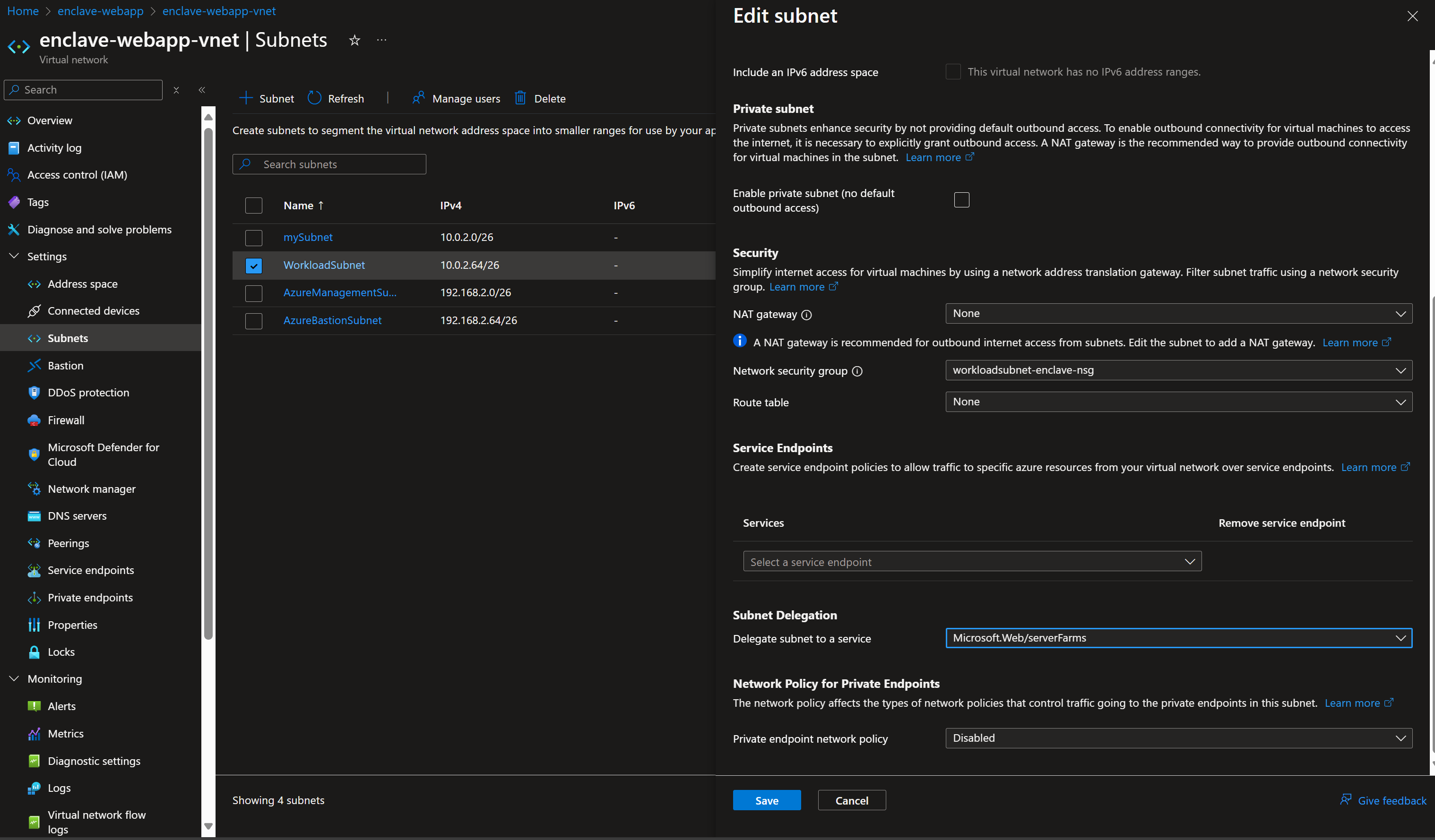Refresh the subnets list
This screenshot has height=840, width=1435.
coord(336,98)
